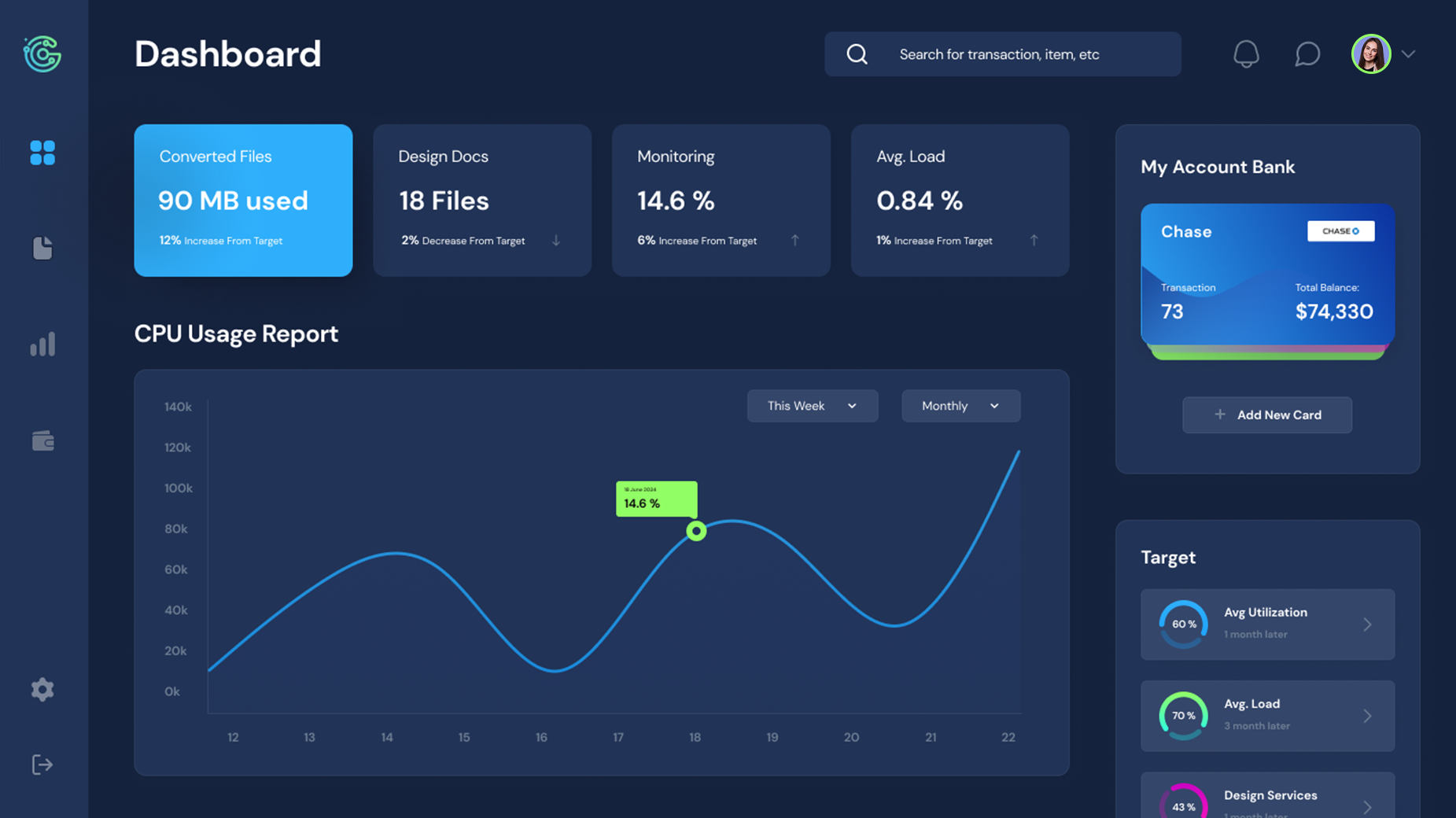The image size is (1456, 818).
Task: Open the documents icon in sidebar
Action: click(x=42, y=249)
